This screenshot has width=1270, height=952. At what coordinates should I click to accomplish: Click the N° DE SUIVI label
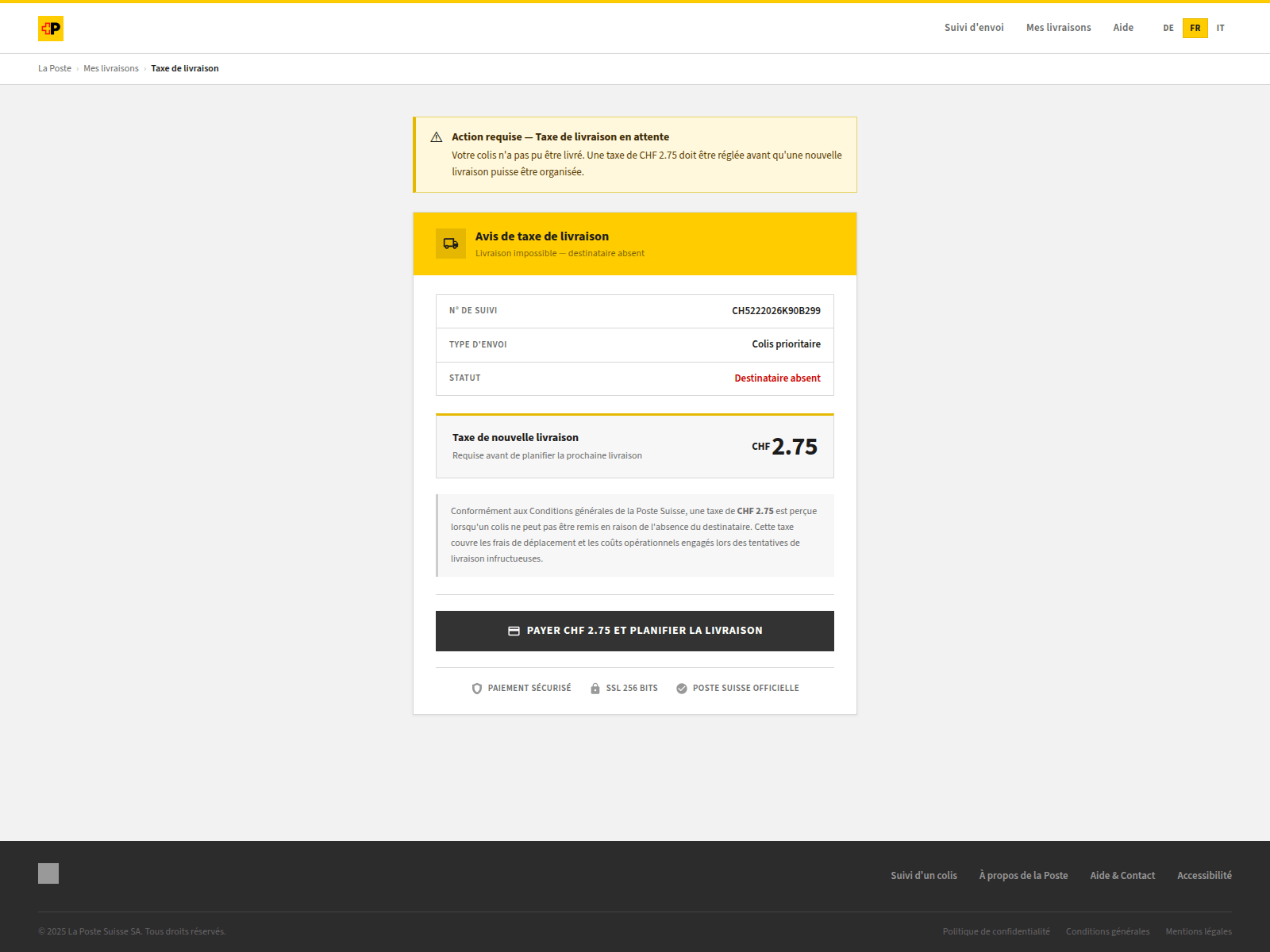[x=473, y=311]
